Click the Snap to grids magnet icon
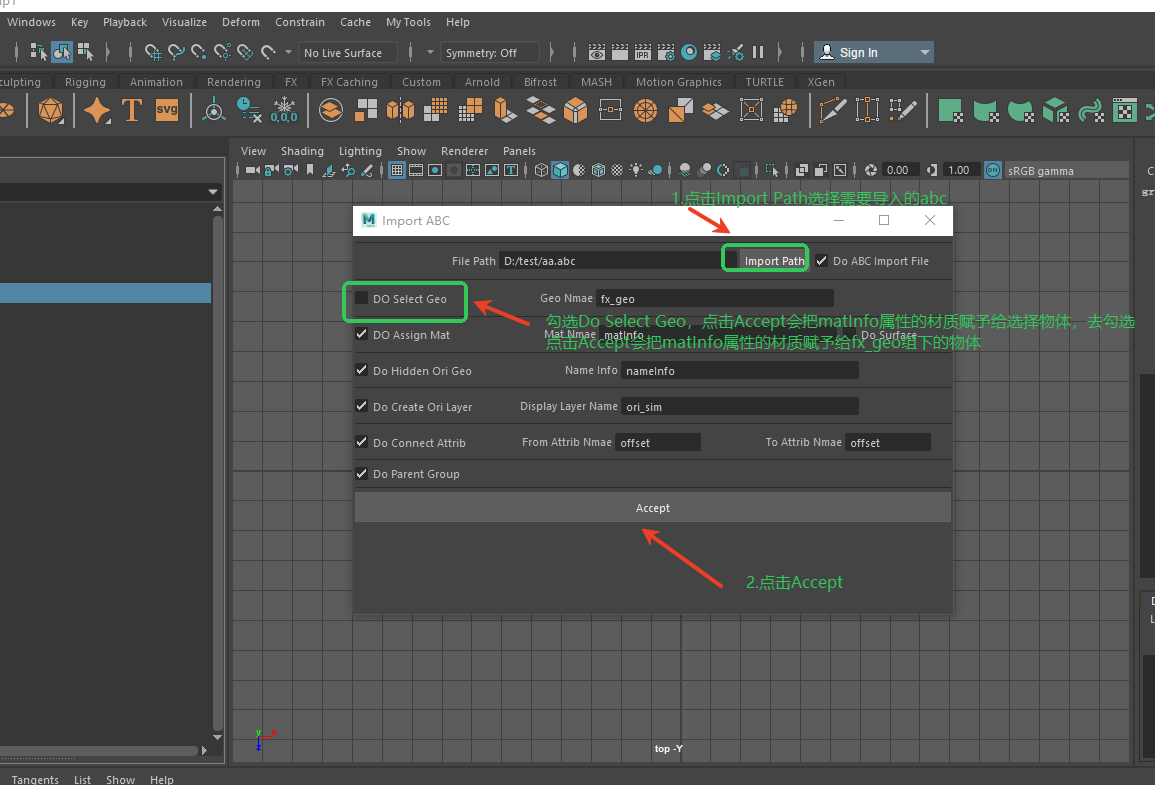 pos(153,53)
